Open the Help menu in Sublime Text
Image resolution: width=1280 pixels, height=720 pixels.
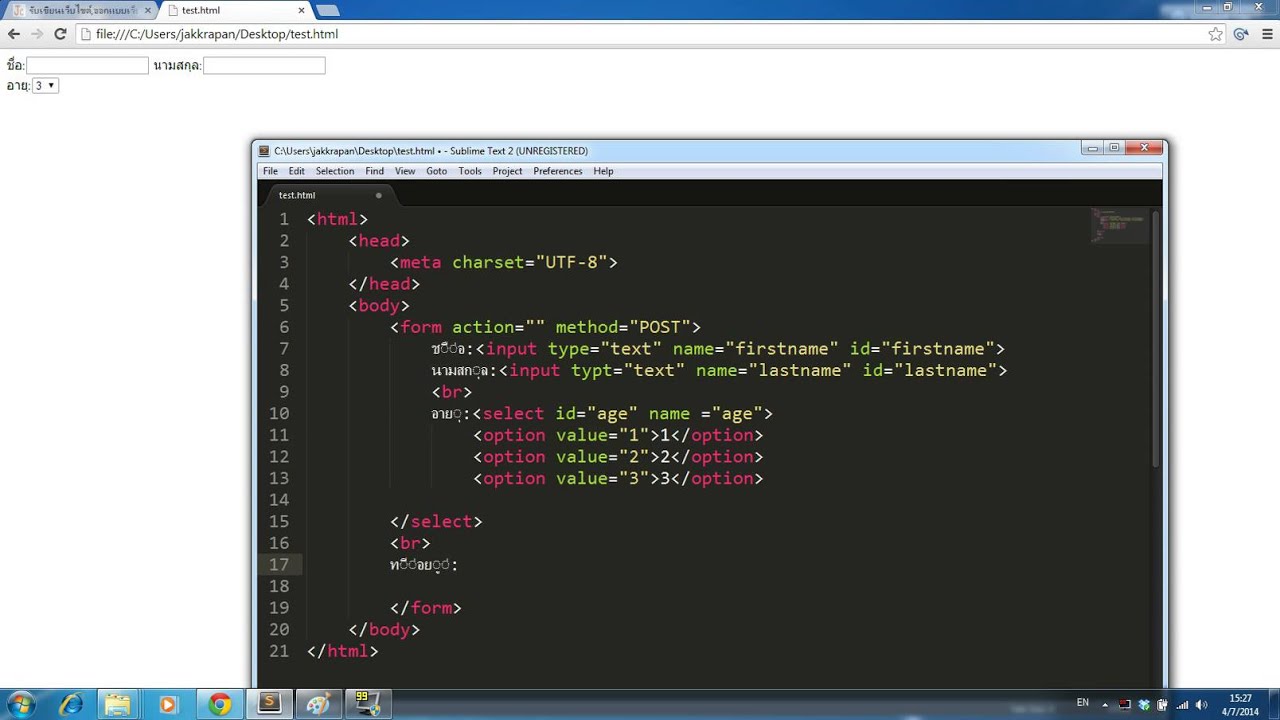[603, 171]
